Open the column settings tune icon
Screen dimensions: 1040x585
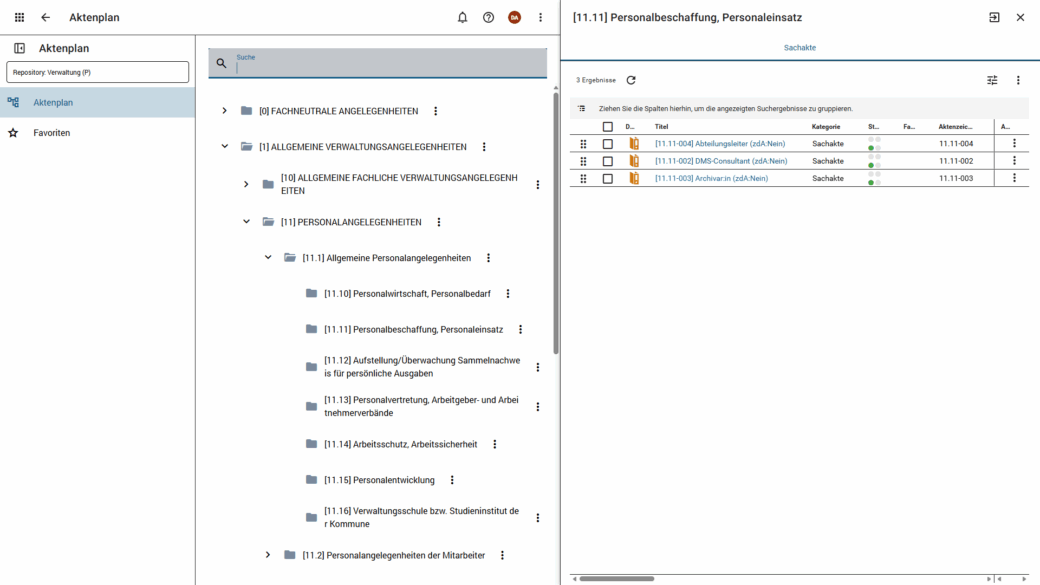(992, 80)
